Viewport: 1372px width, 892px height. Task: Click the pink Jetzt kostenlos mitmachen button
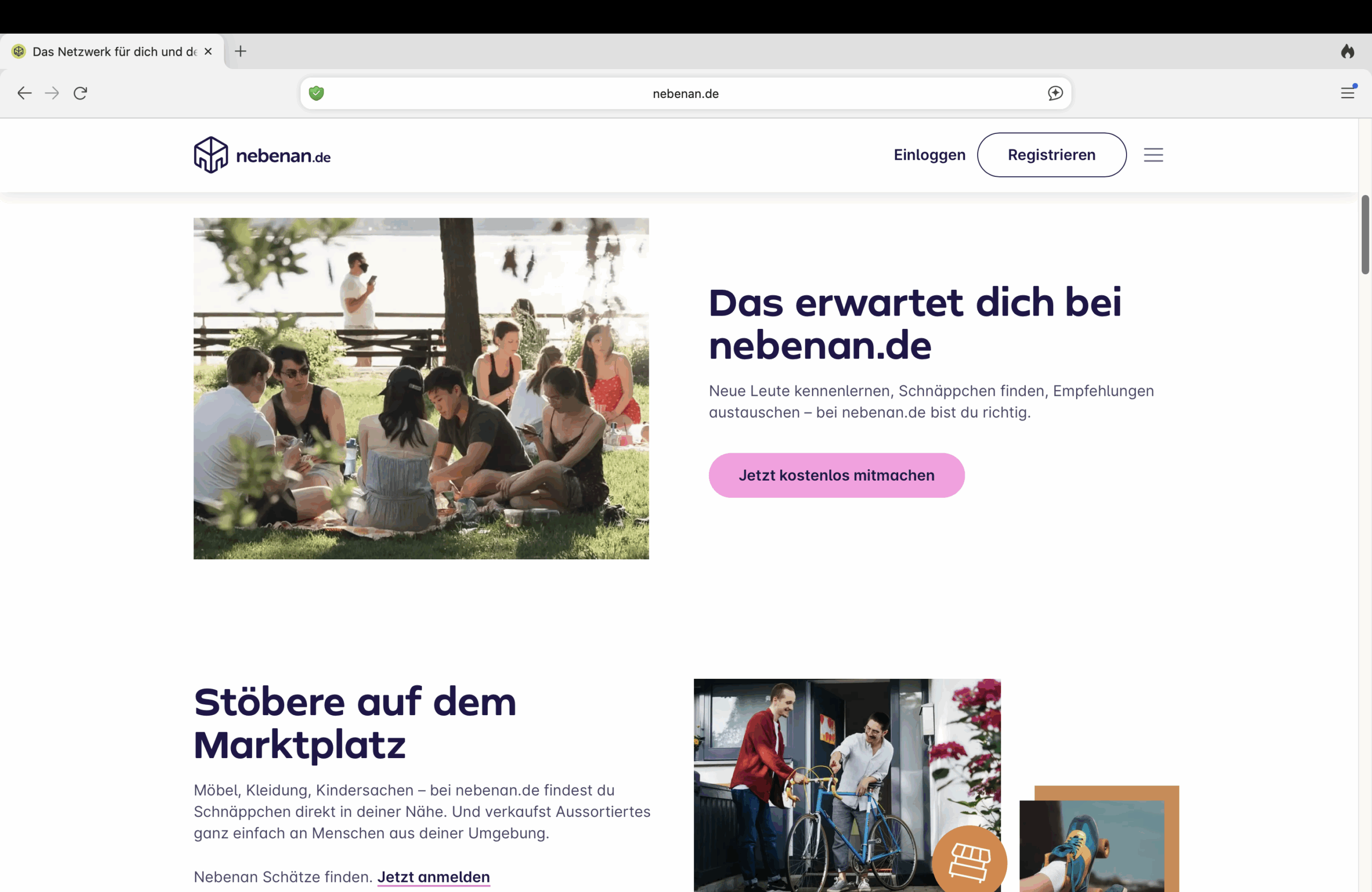click(837, 475)
